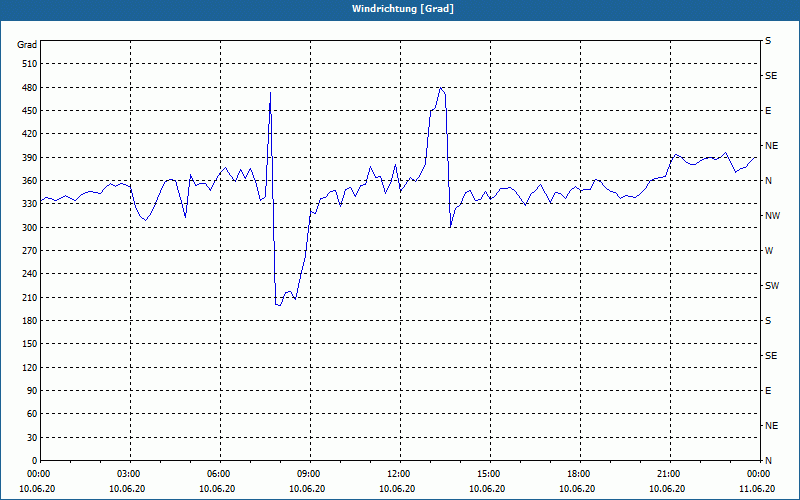
Task: Click the SW compass label on the right axis
Action: click(772, 286)
